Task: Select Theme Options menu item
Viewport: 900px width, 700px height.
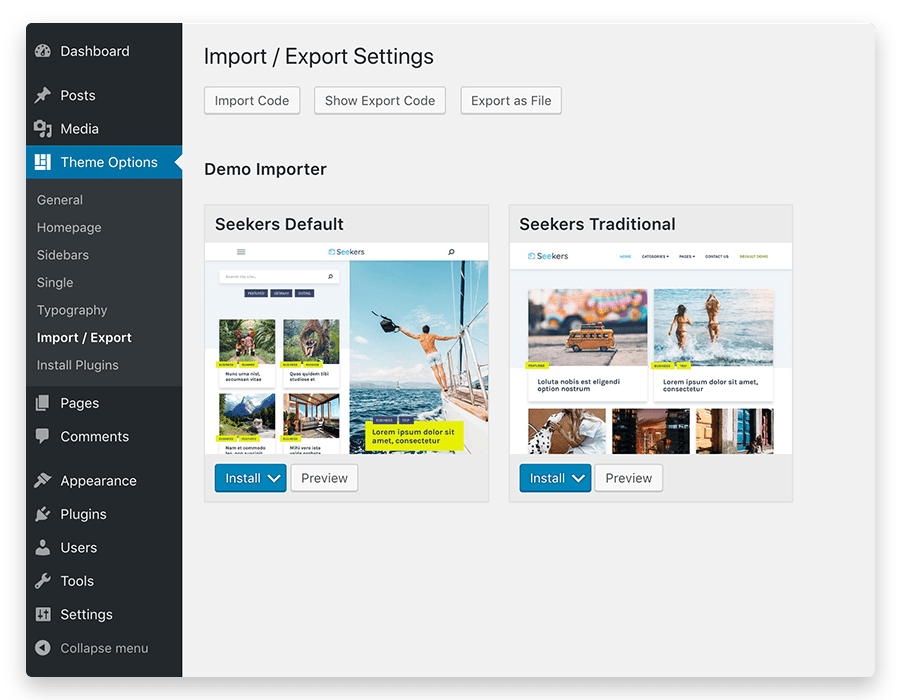Action: pos(104,162)
